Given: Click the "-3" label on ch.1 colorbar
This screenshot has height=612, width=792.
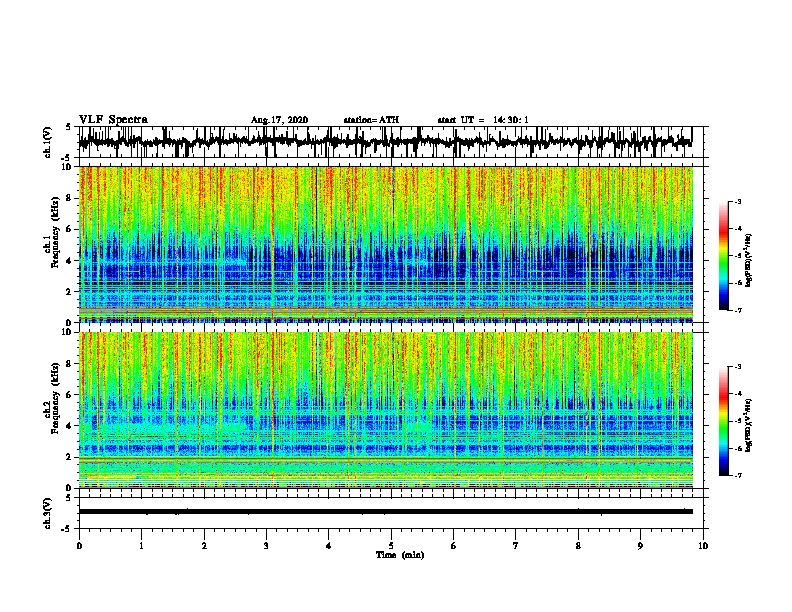Looking at the screenshot, I should tap(737, 201).
